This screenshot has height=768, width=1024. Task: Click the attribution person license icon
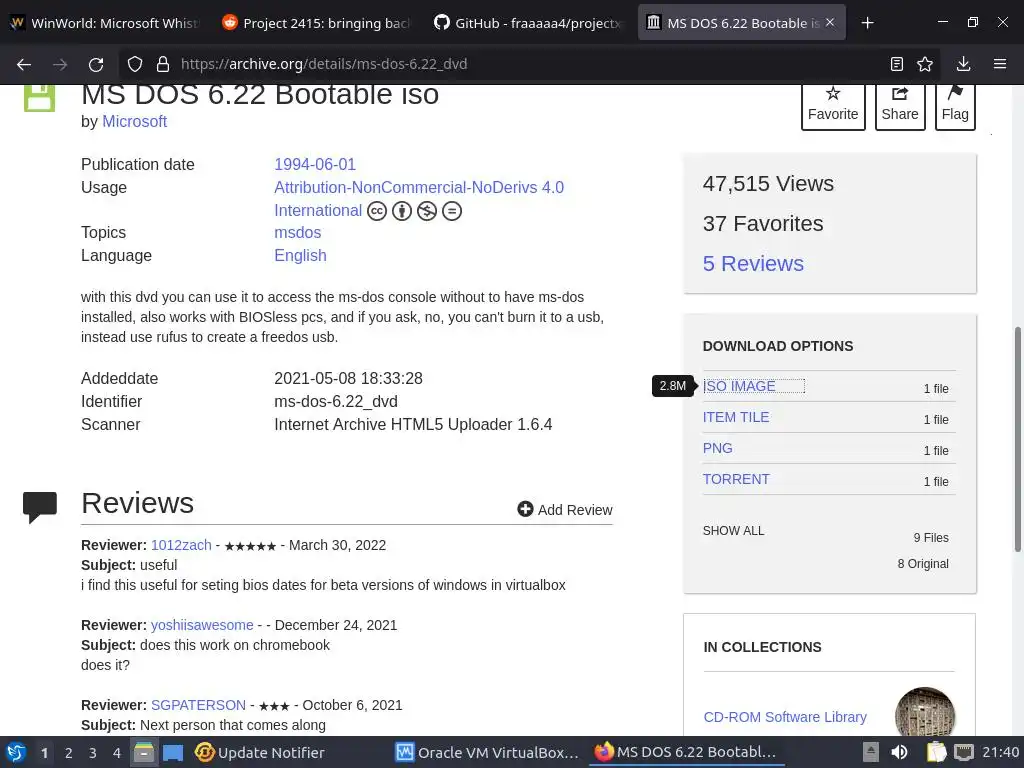pos(402,211)
